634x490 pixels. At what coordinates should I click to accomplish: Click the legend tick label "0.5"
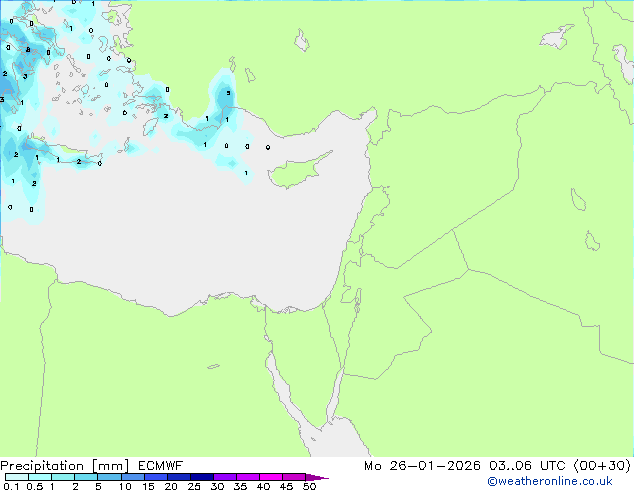(x=35, y=486)
